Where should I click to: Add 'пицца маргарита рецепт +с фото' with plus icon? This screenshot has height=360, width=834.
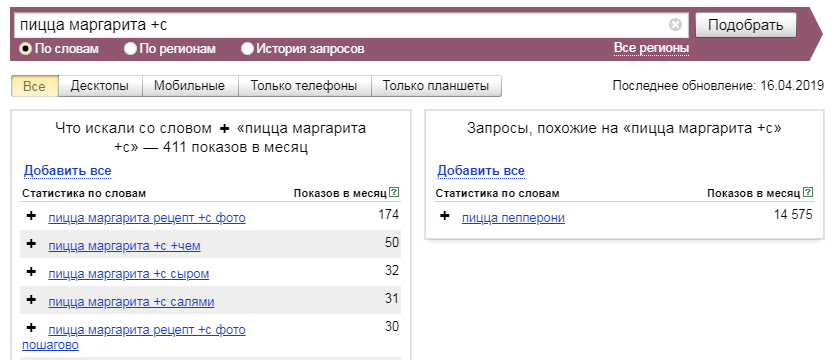(31, 216)
